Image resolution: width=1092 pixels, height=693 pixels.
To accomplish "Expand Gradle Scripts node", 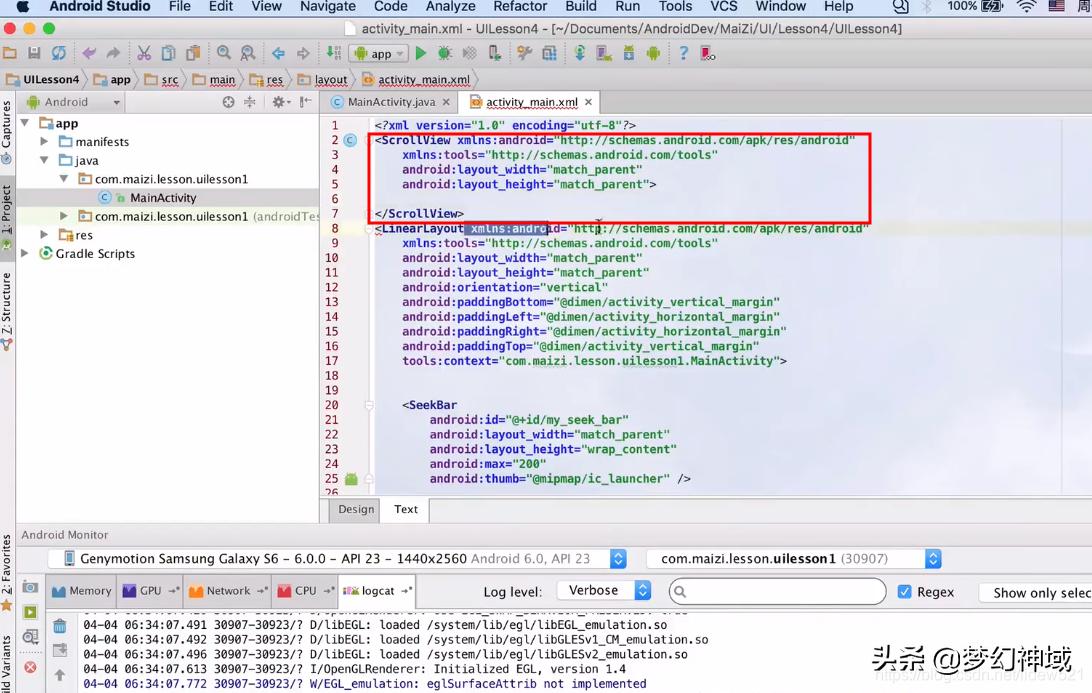I will [x=25, y=254].
